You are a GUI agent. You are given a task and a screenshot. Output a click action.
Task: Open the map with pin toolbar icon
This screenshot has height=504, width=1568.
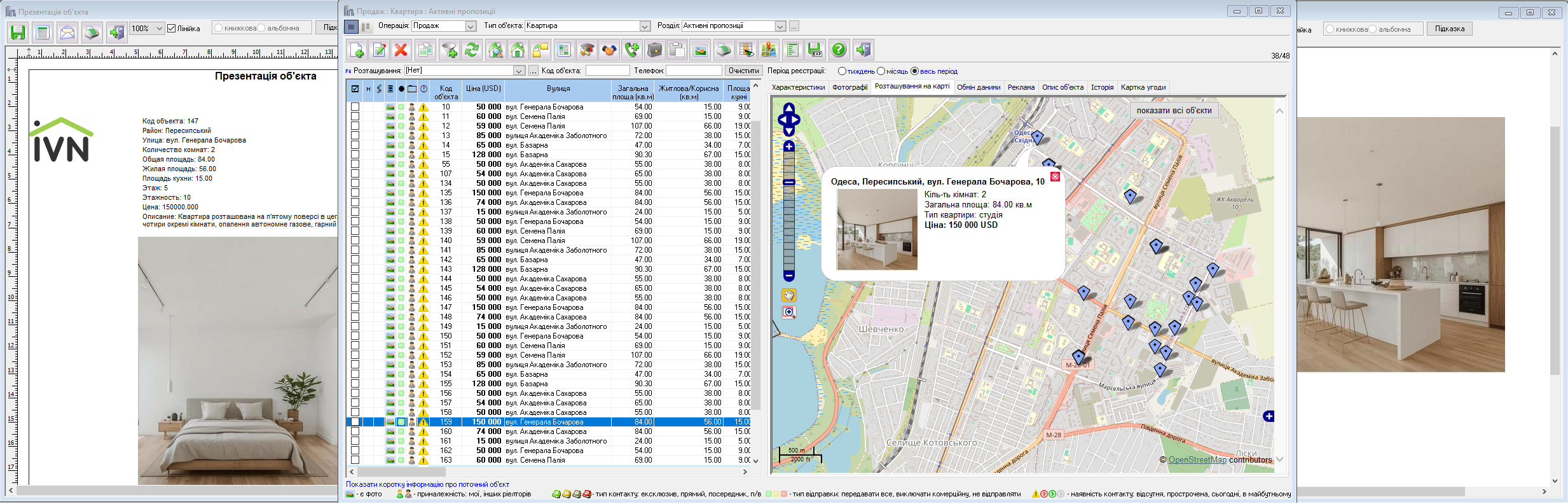click(x=769, y=50)
